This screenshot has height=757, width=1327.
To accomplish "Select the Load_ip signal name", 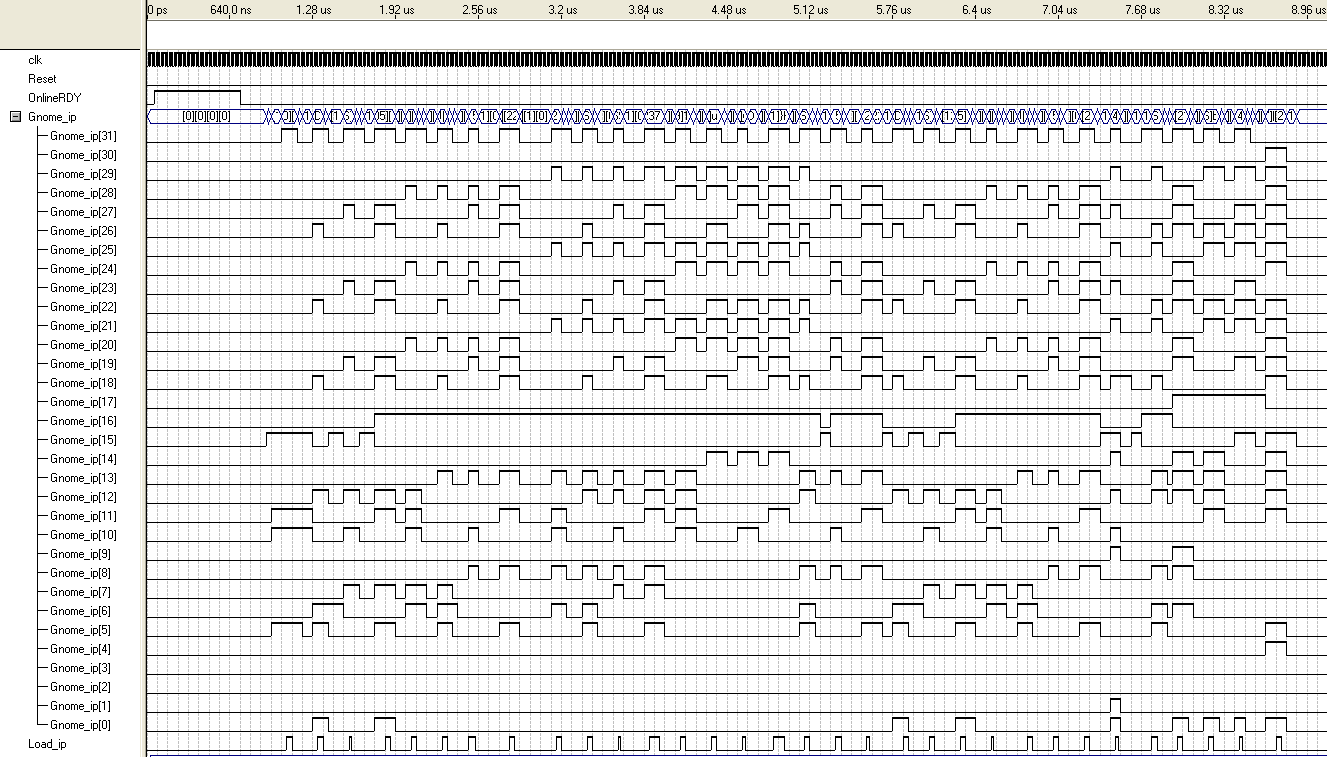I will click(46, 743).
